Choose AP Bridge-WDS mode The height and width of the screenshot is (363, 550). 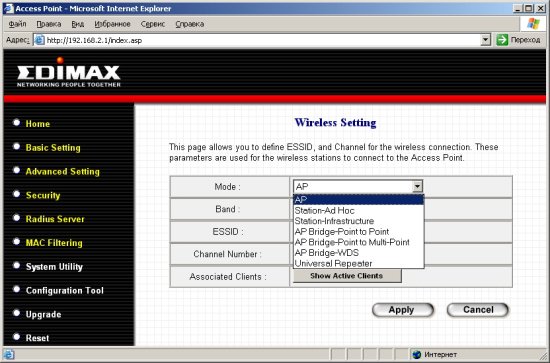[358, 253]
